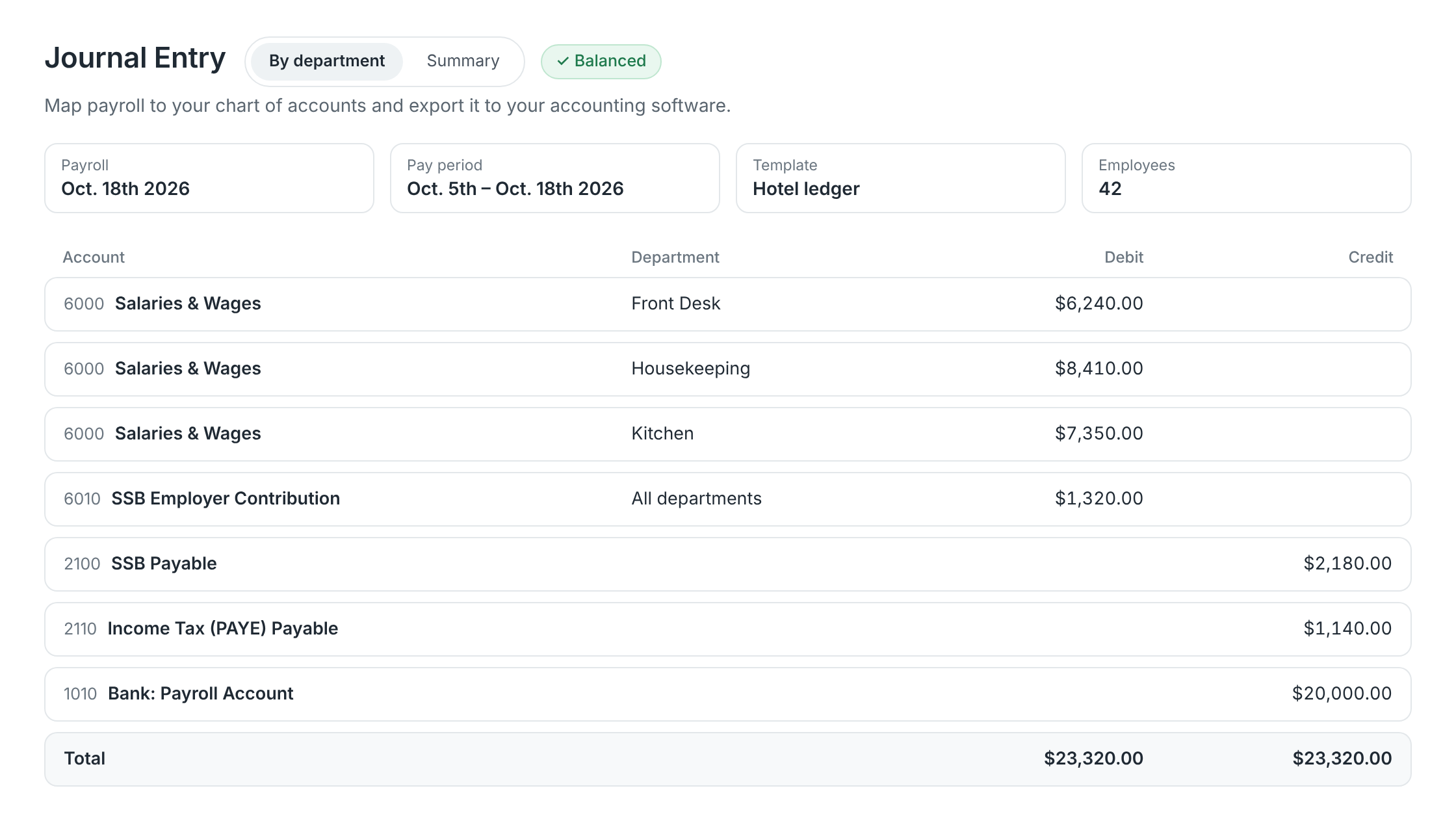Select Income Tax (PAYE) Payable account

pos(223,629)
